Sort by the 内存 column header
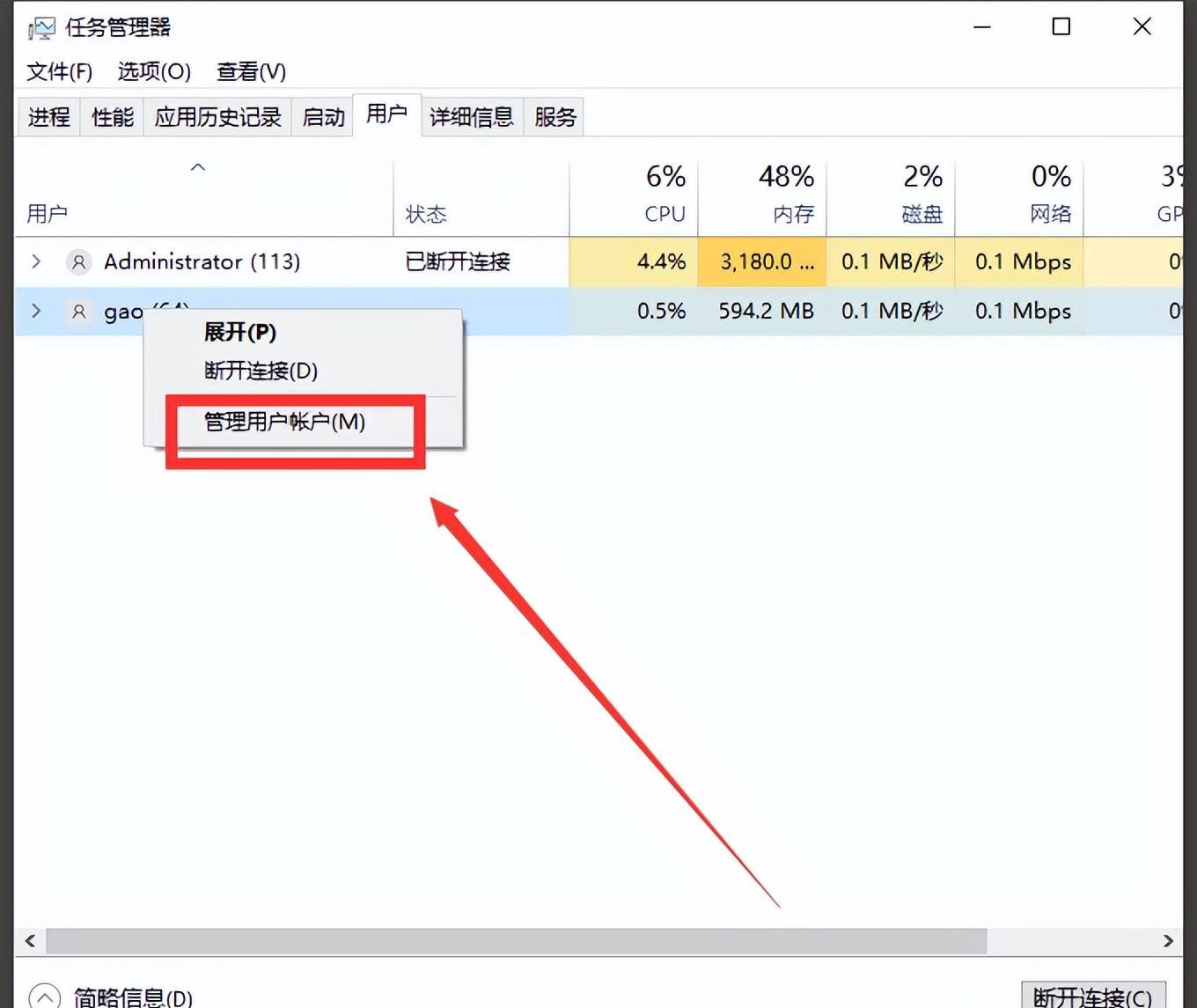Screen dimensions: 1197x1008 point(762,199)
